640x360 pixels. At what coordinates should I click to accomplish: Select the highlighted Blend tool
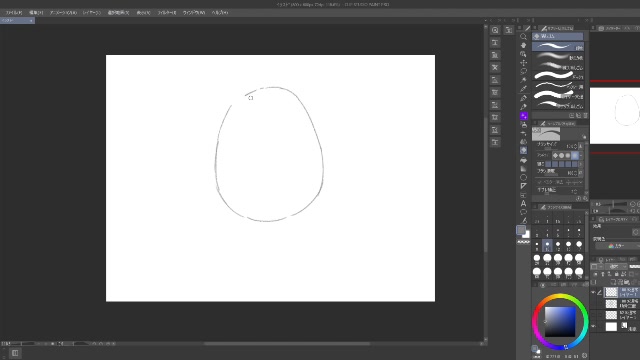tap(523, 151)
